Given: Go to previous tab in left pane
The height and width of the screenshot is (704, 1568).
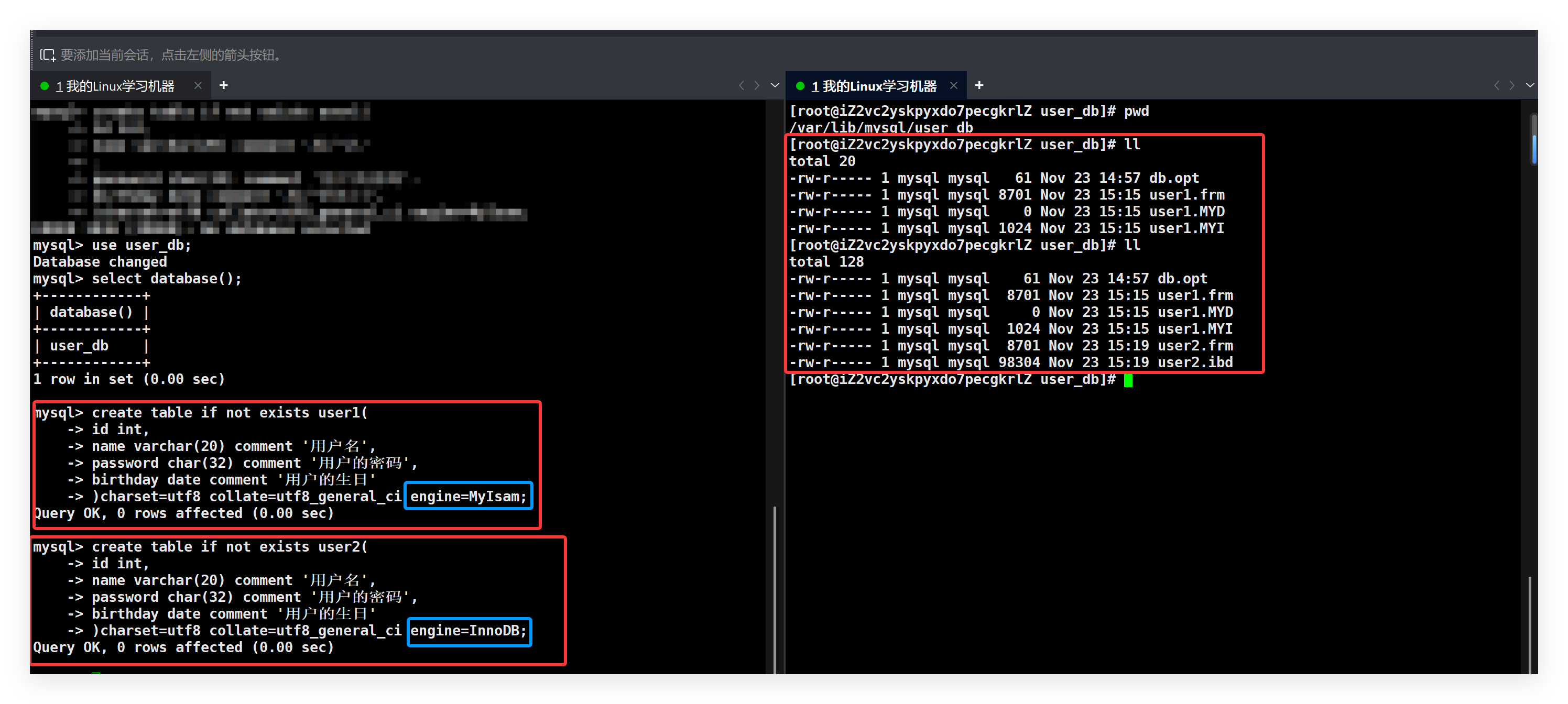Looking at the screenshot, I should [x=742, y=86].
